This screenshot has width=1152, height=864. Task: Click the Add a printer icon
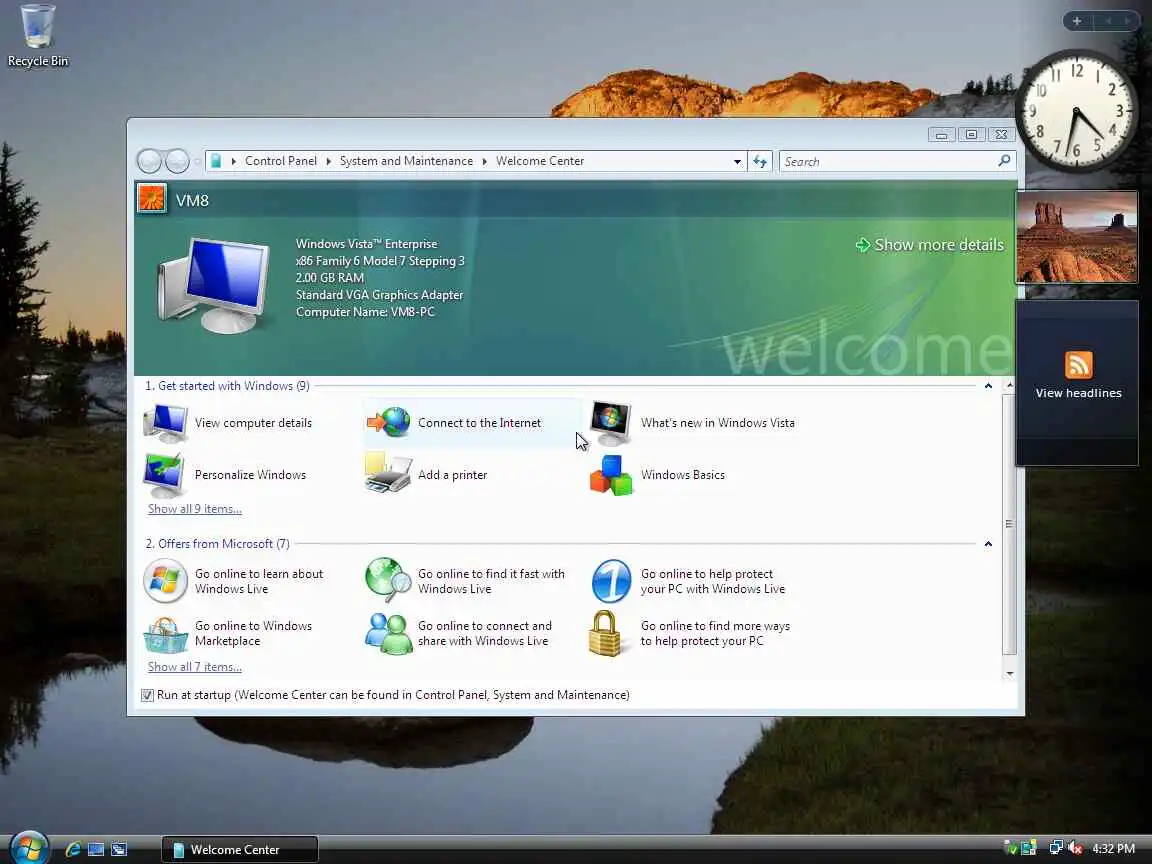point(388,473)
